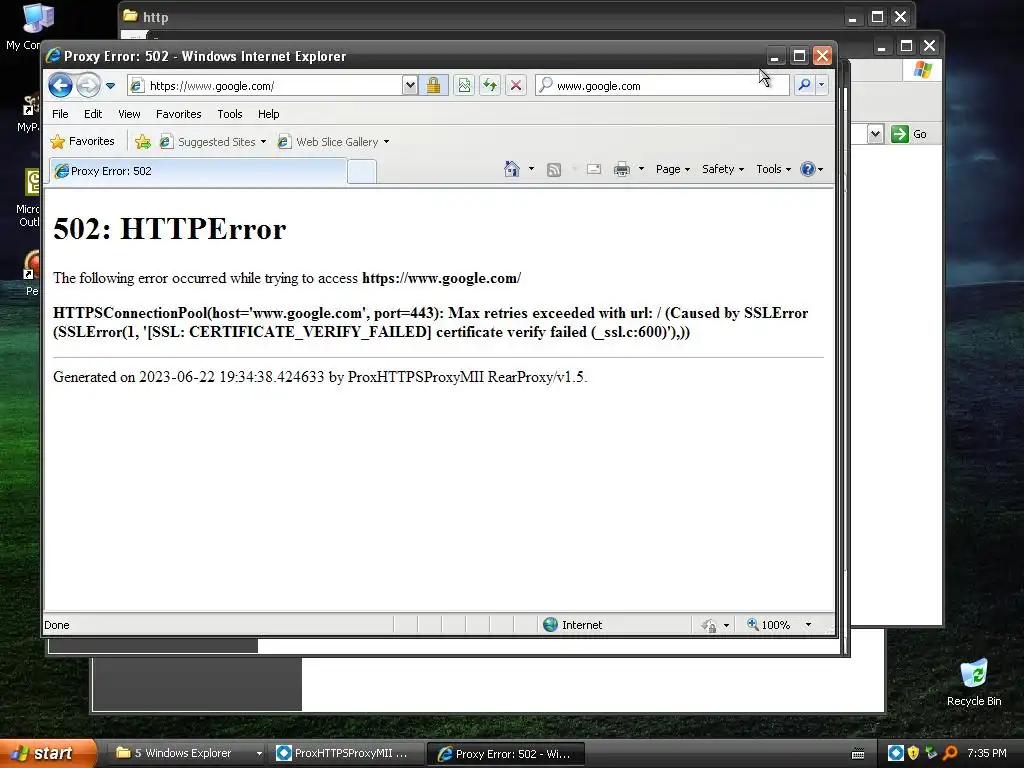
Task: Open Web Slice Gallery link
Action: 333,142
